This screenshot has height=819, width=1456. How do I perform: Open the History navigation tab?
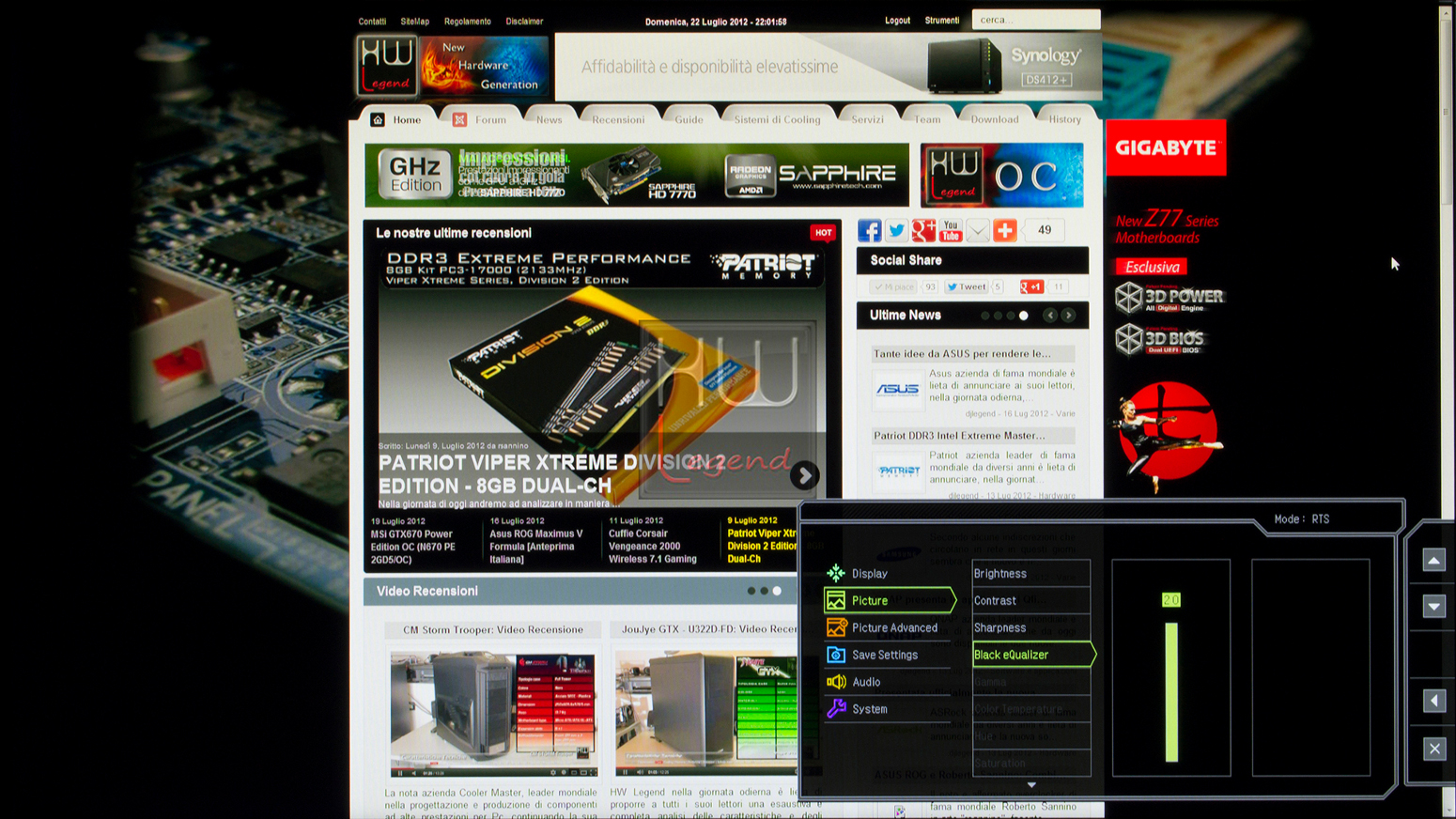[x=1064, y=119]
